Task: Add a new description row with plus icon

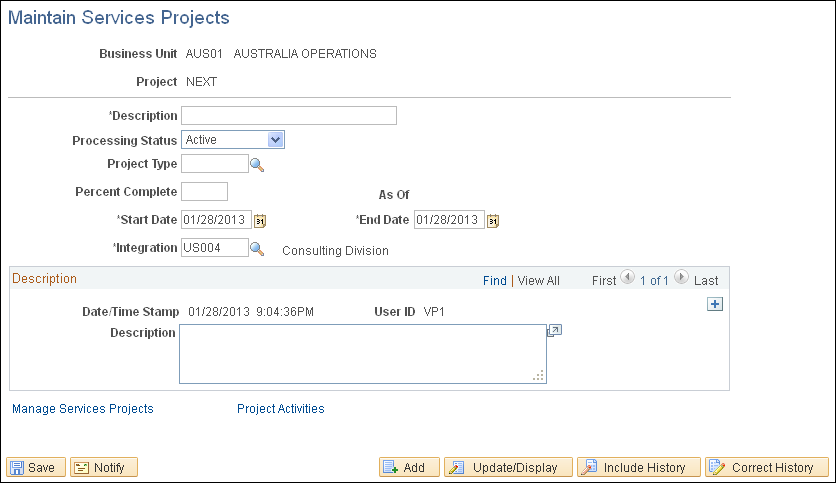Action: pyautogui.click(x=715, y=305)
